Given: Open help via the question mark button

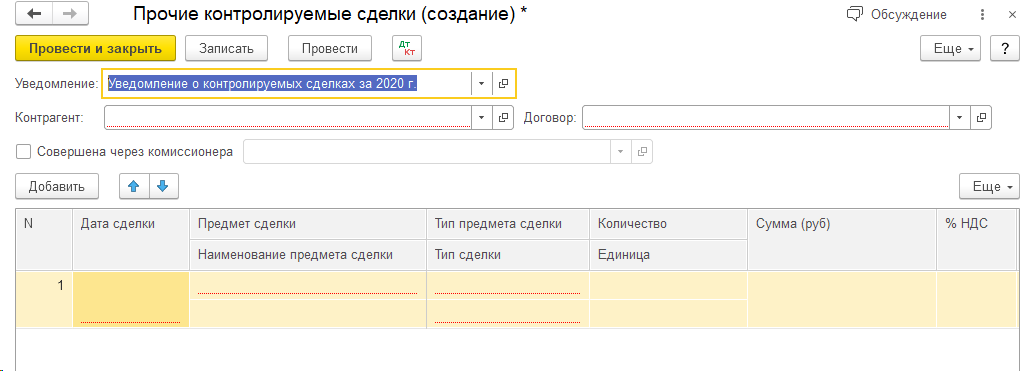Looking at the screenshot, I should pyautogui.click(x=1004, y=49).
